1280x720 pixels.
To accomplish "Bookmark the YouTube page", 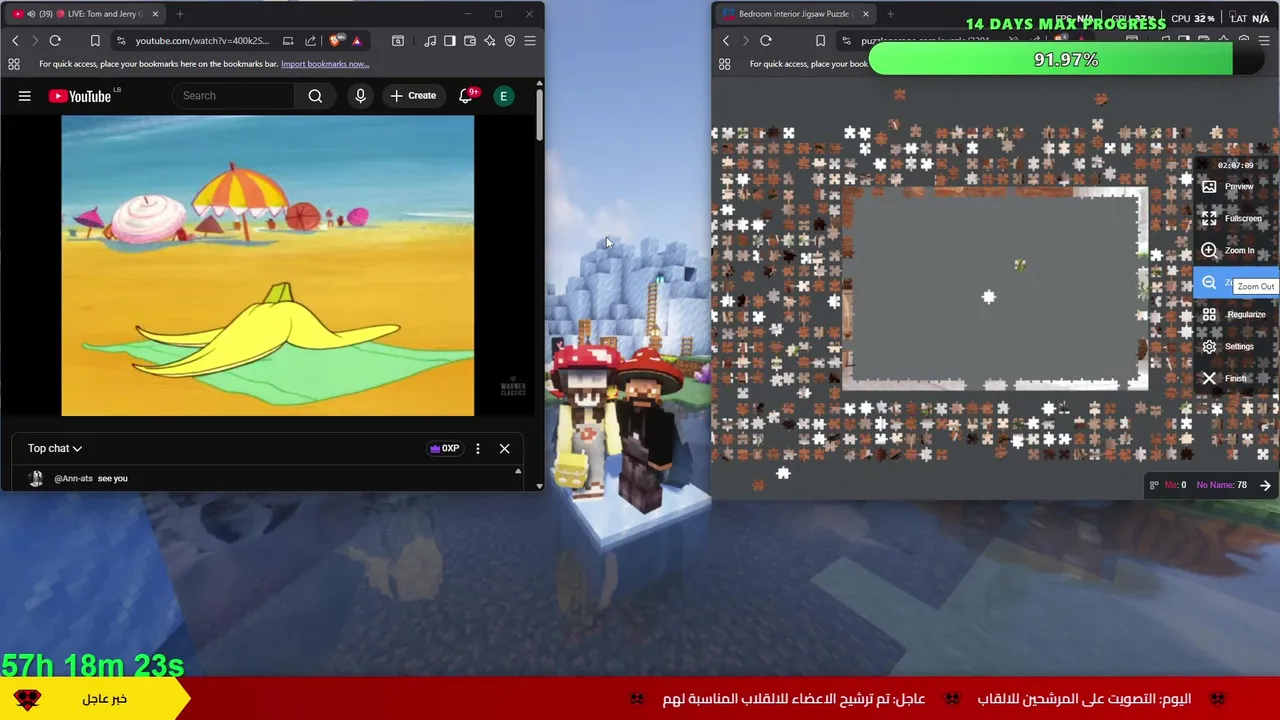I will [95, 41].
